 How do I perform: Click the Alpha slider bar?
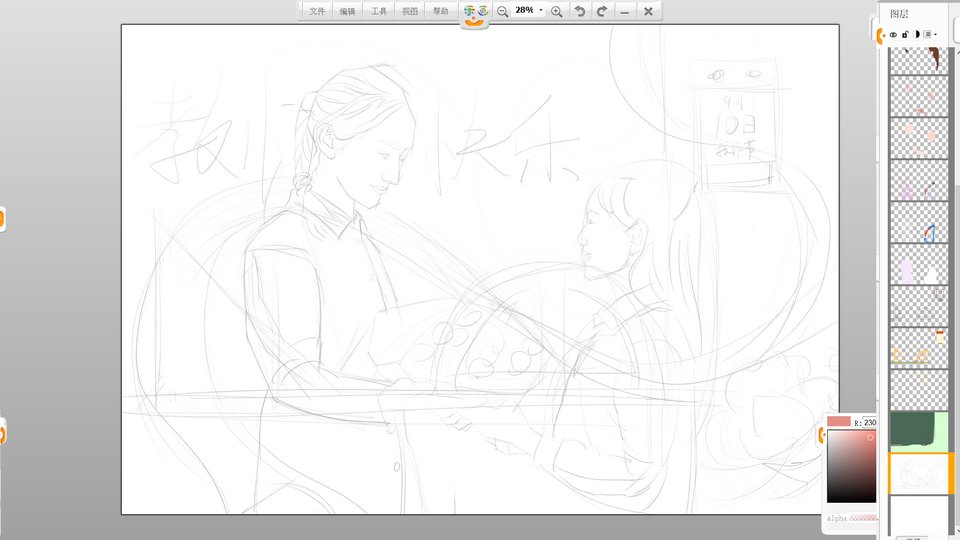click(x=861, y=519)
